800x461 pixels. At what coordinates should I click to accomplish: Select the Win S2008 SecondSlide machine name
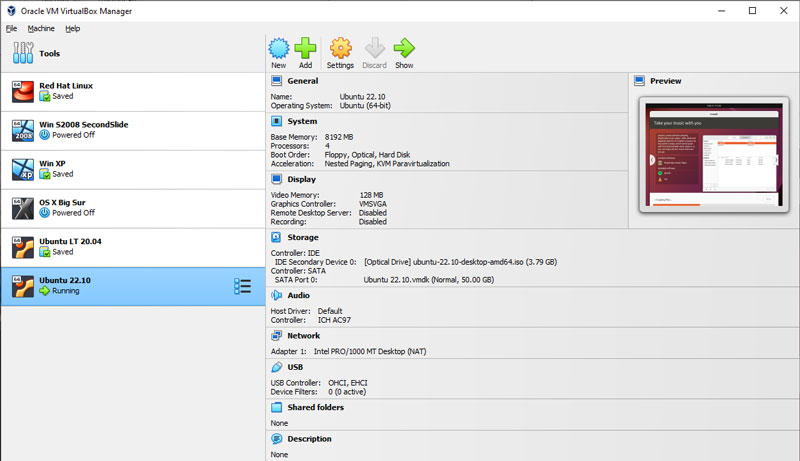[x=84, y=124]
